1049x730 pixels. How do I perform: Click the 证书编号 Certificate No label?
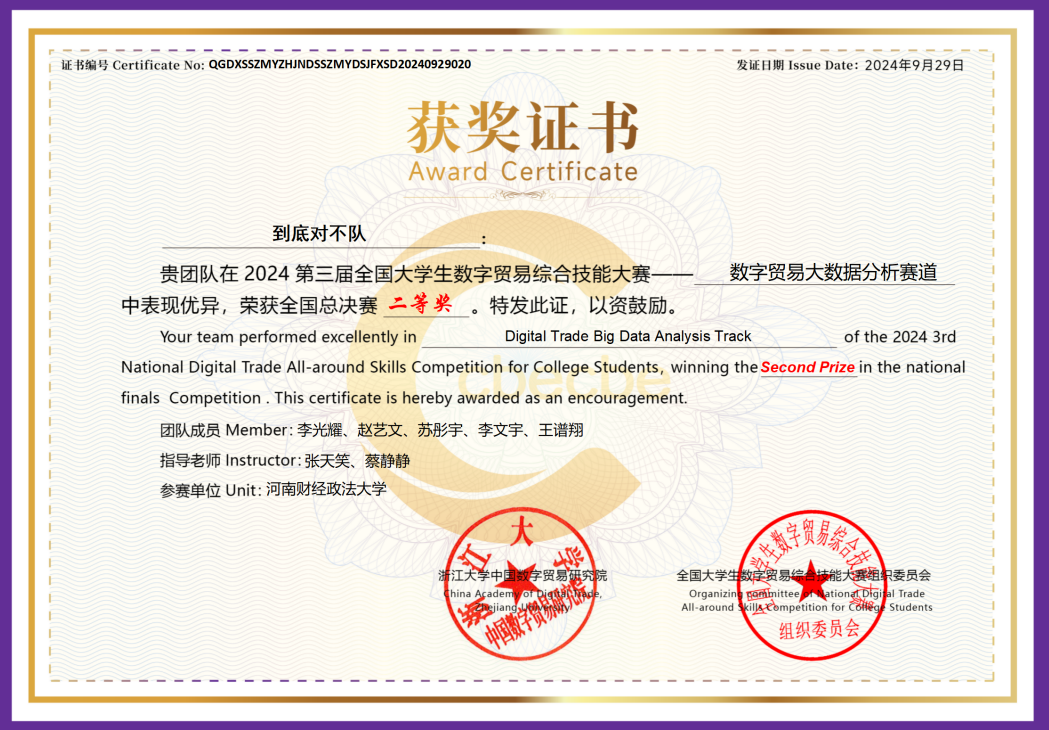point(132,65)
